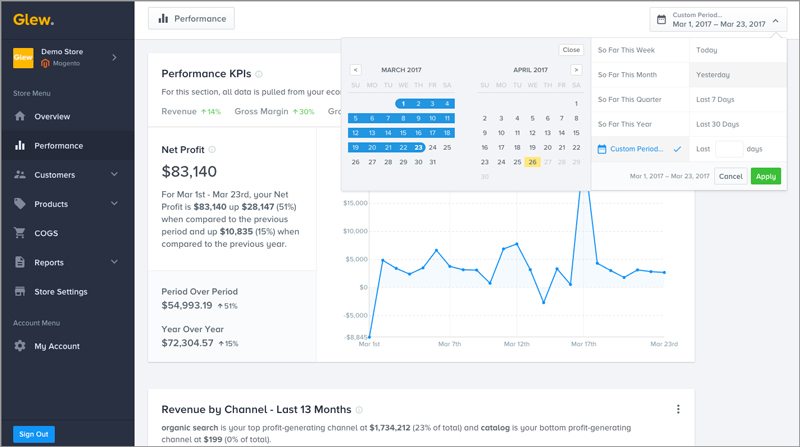Click the Performance KPIs info icon
Screen dimensions: 800x447
point(259,74)
